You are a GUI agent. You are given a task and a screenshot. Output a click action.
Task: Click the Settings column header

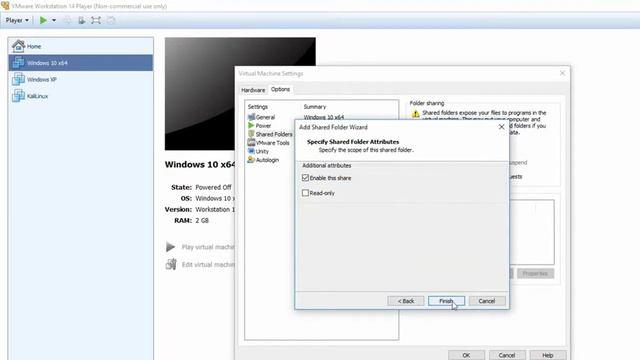[x=258, y=107]
